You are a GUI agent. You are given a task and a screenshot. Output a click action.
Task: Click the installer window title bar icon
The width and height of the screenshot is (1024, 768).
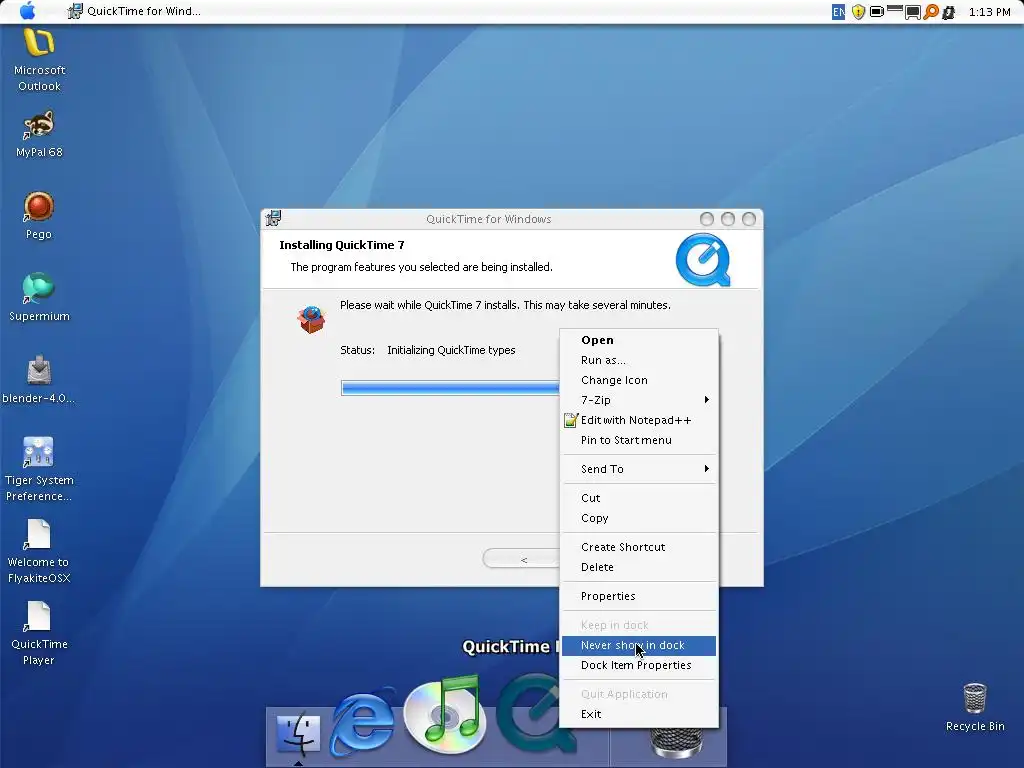(273, 218)
